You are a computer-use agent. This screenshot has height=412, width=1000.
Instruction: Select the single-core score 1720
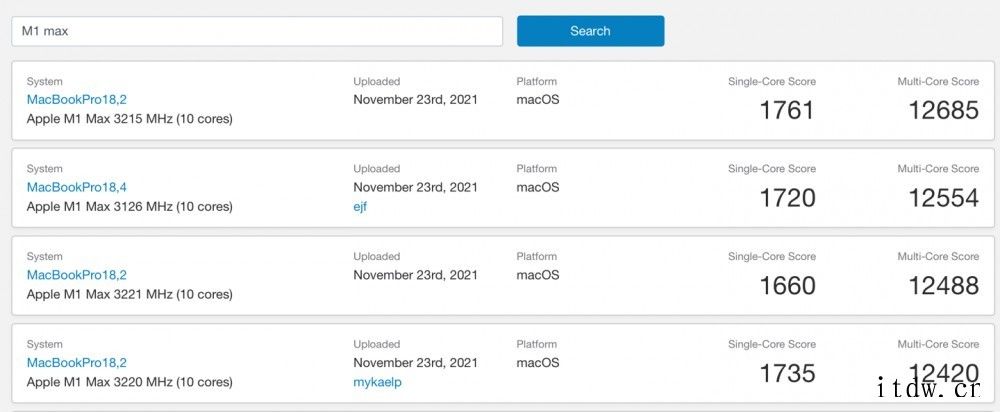coord(787,198)
